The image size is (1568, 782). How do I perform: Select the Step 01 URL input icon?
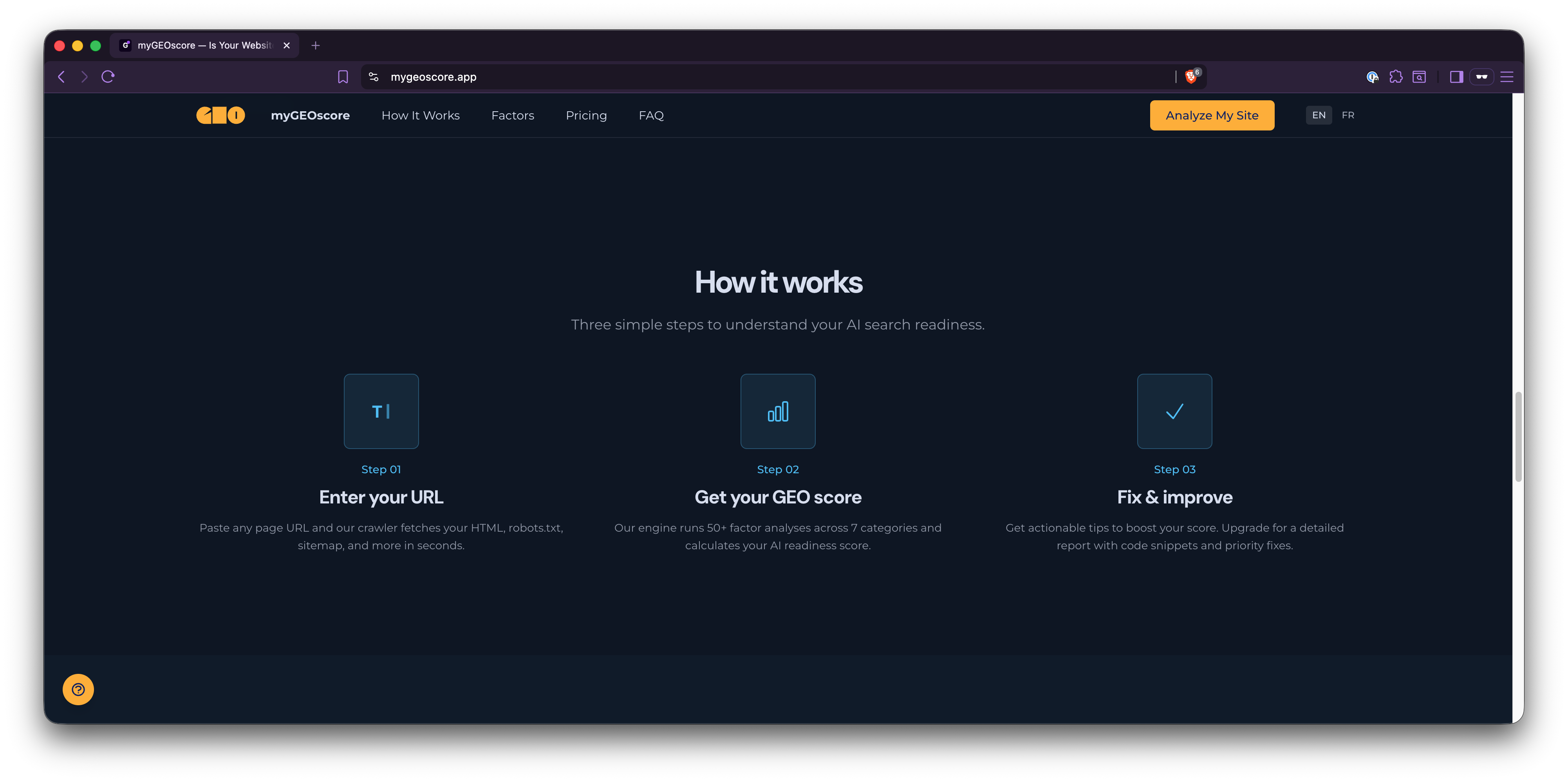click(381, 411)
